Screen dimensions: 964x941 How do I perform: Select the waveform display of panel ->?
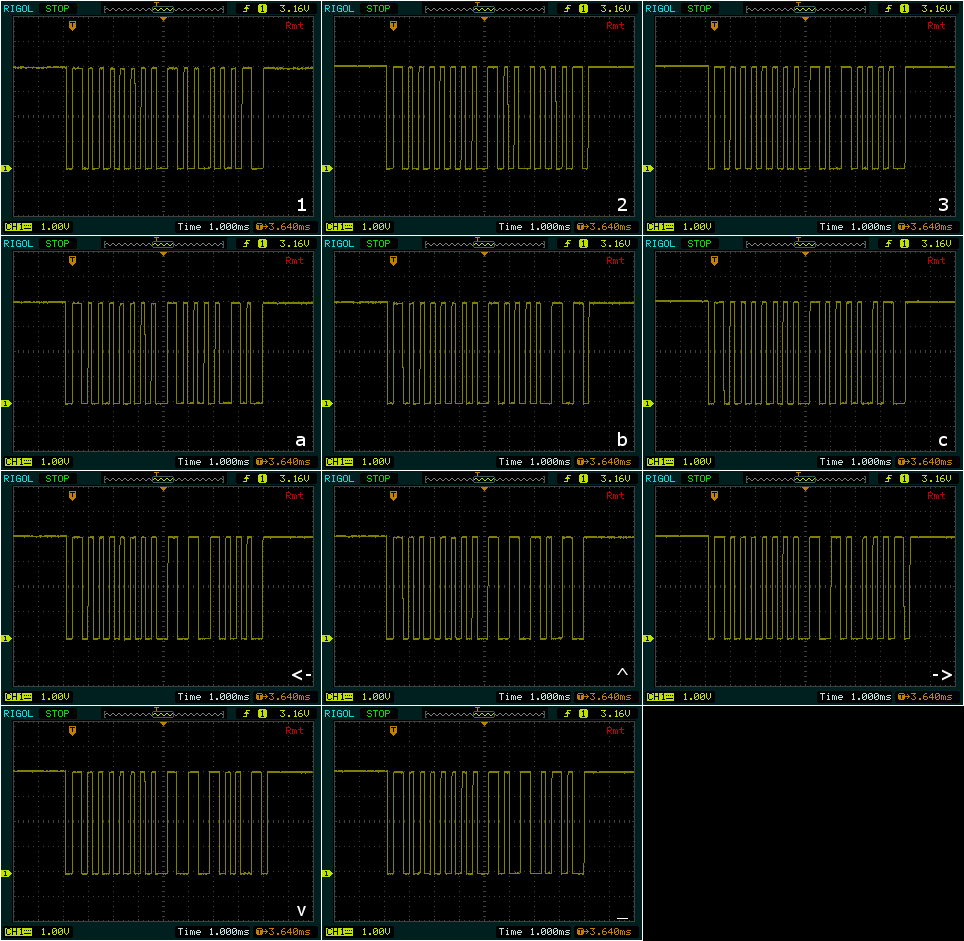click(805, 586)
